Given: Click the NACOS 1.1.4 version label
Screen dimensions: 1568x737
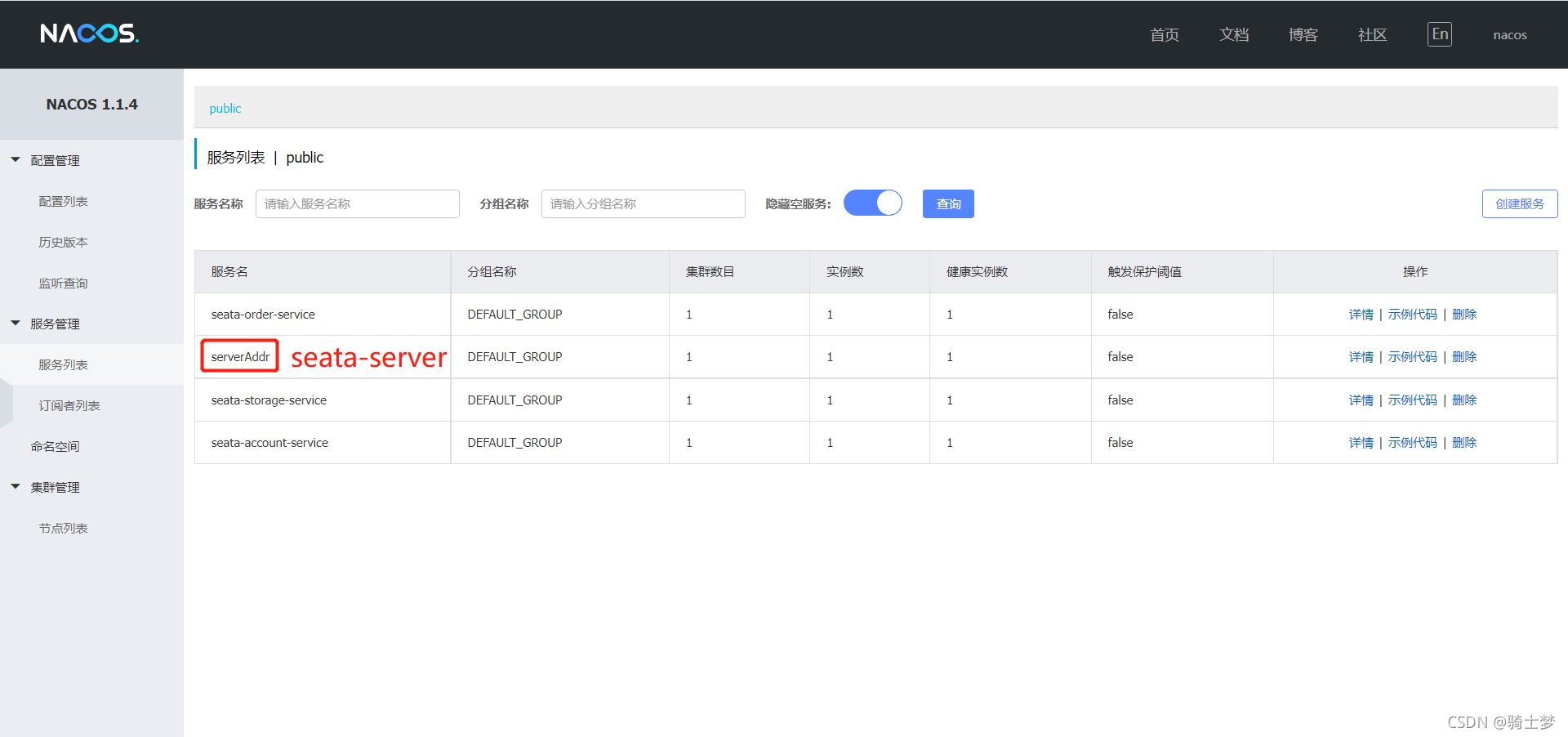Looking at the screenshot, I should [92, 105].
